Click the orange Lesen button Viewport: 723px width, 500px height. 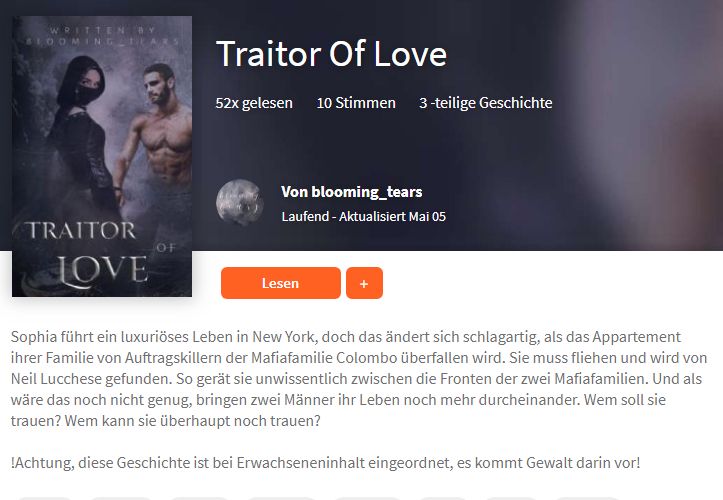(280, 283)
